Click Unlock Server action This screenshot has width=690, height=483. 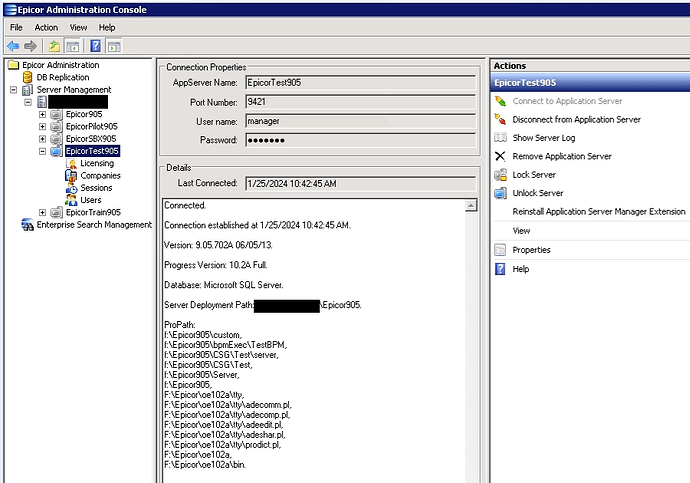coord(538,193)
